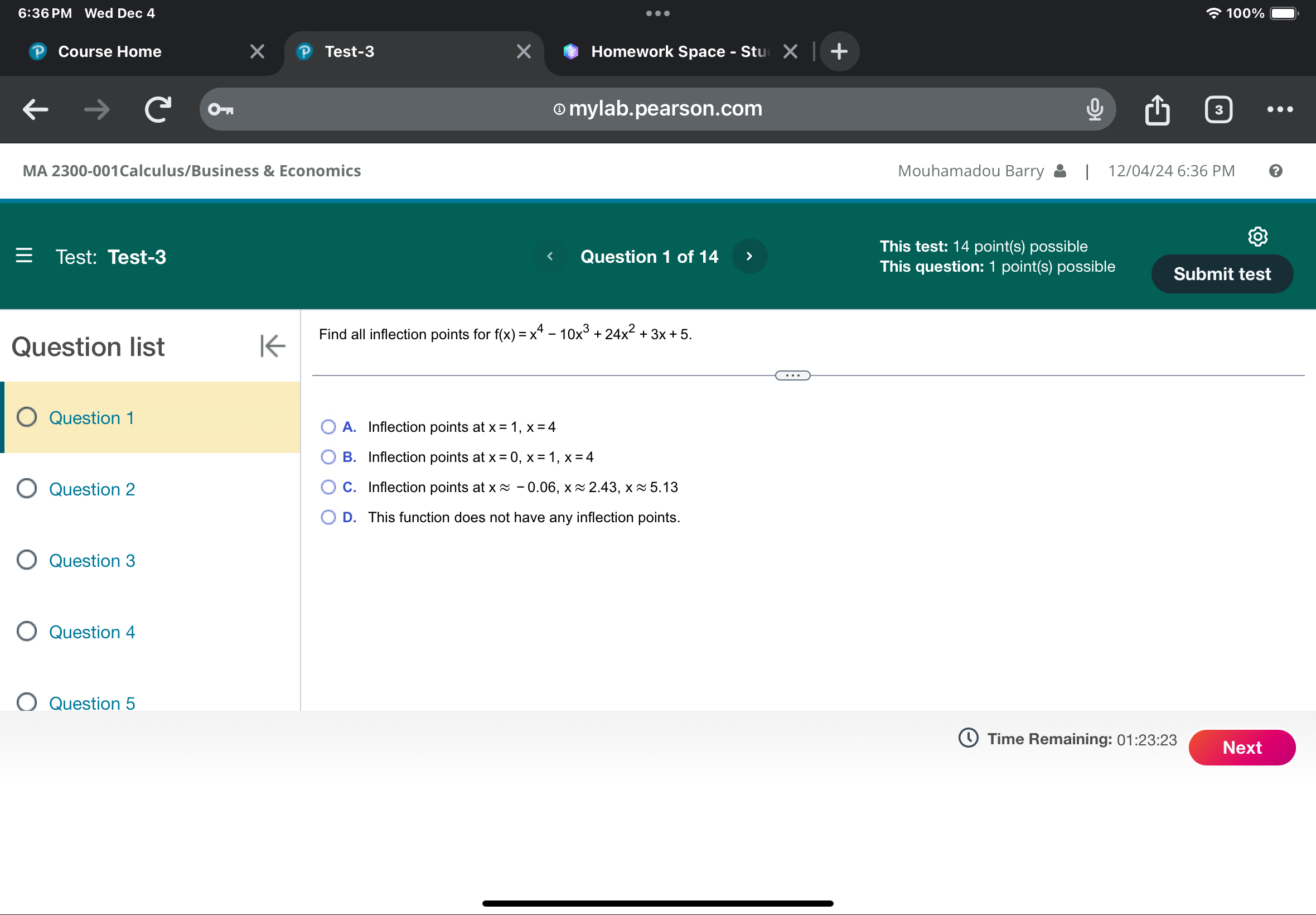This screenshot has width=1316, height=915.
Task: Close the Homework Space tab
Action: tap(790, 51)
